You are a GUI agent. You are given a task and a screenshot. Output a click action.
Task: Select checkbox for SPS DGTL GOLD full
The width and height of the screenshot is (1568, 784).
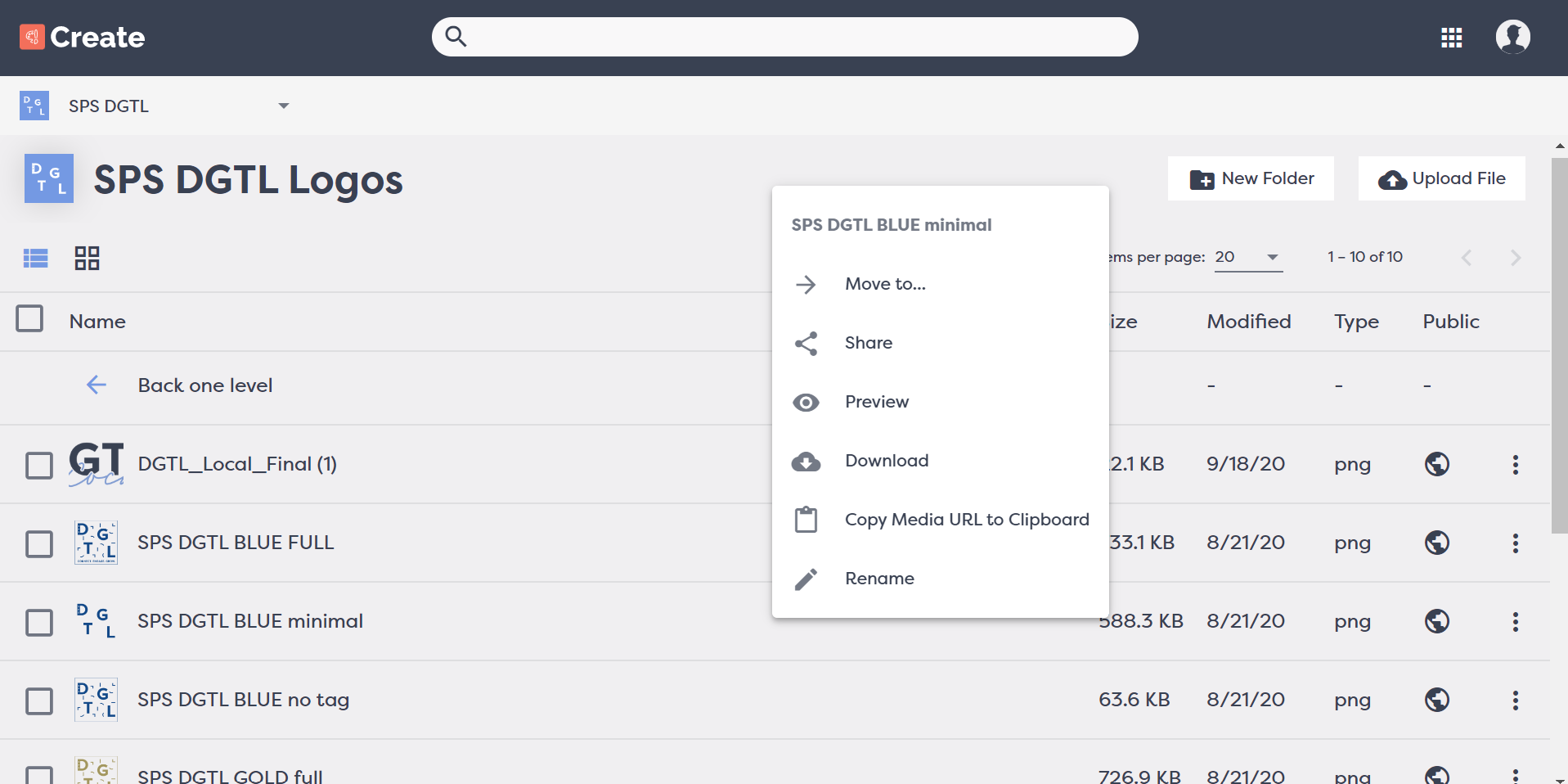[39, 776]
